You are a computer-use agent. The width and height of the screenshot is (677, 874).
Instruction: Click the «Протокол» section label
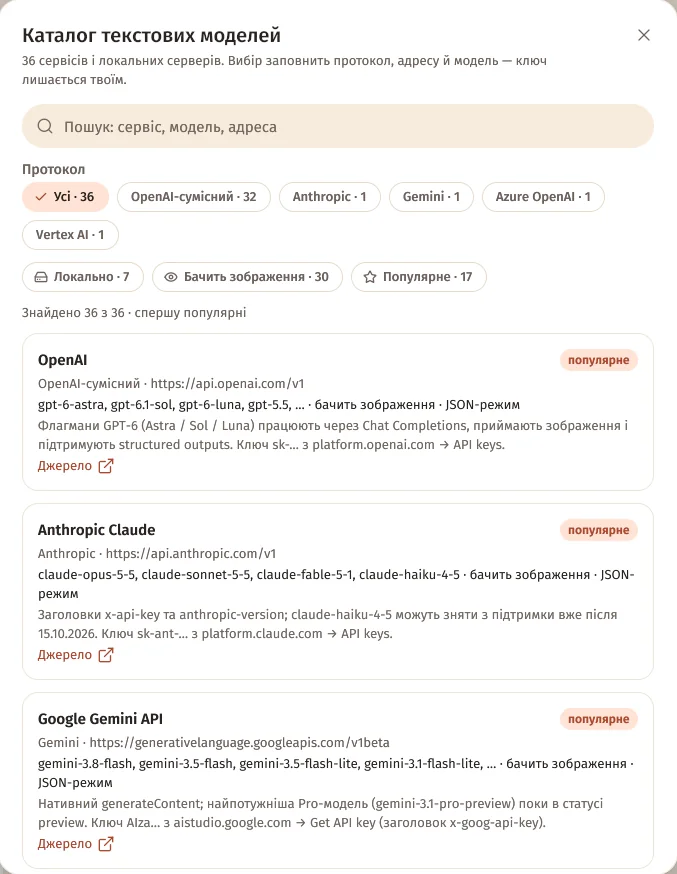pos(53,169)
